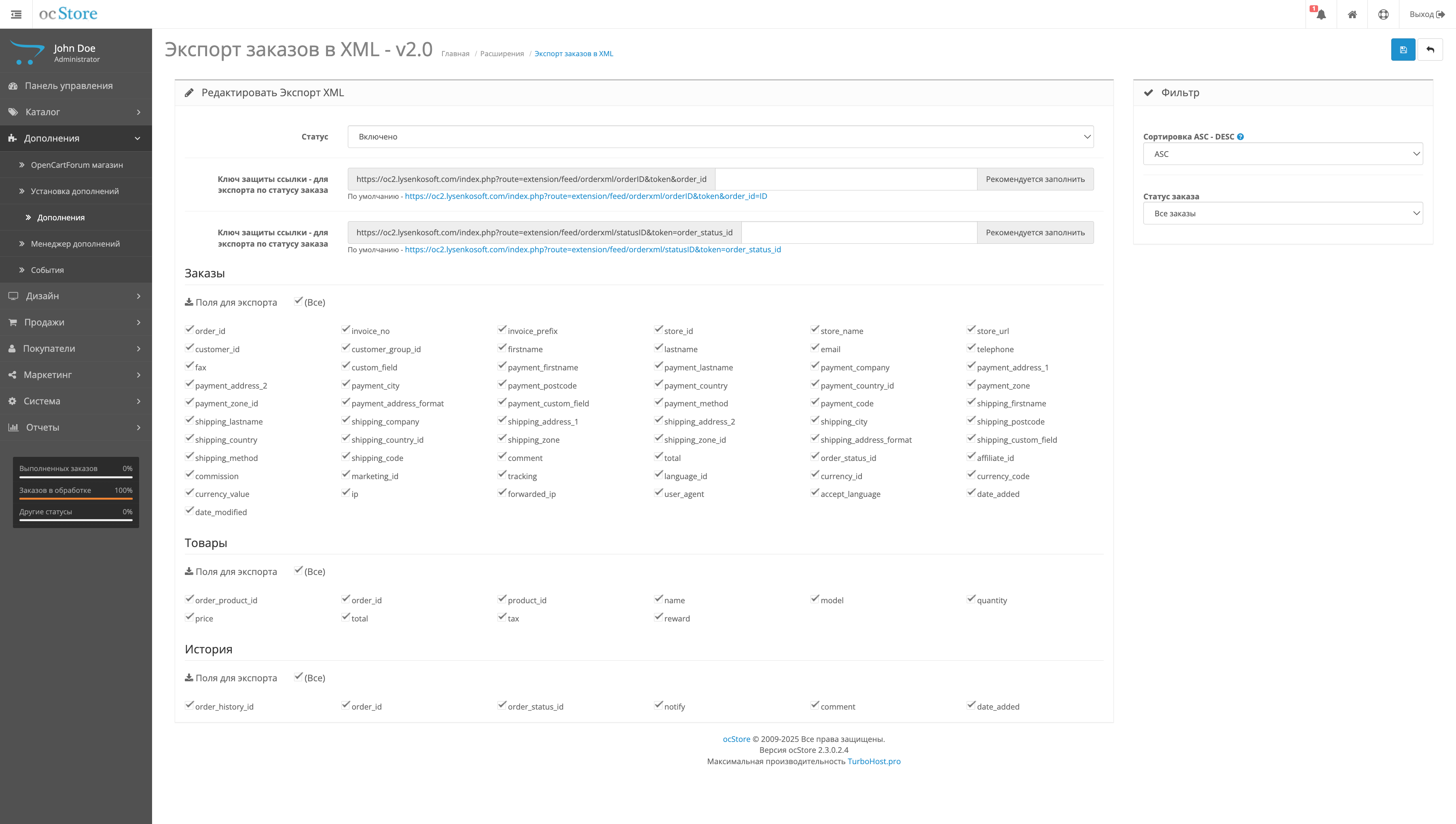Follow the TurboHost.pro footer link

[874, 761]
